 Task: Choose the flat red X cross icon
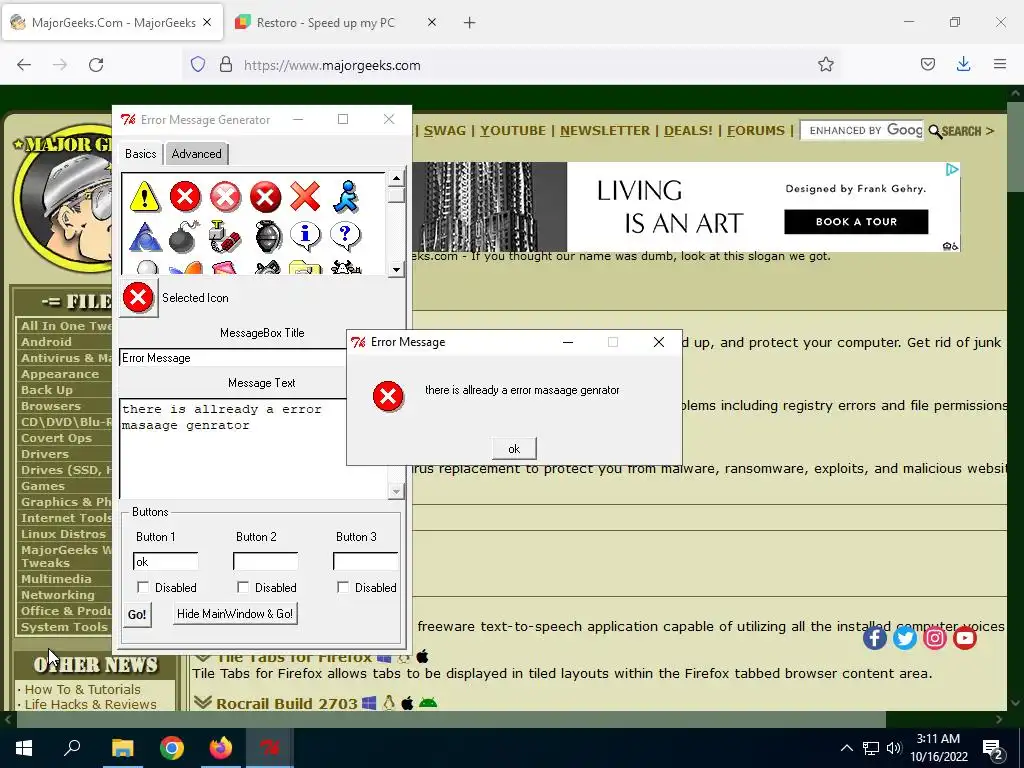pos(305,197)
